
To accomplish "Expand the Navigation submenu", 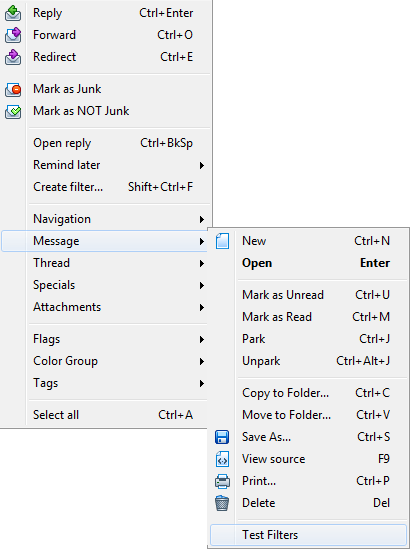I will pos(202,219).
